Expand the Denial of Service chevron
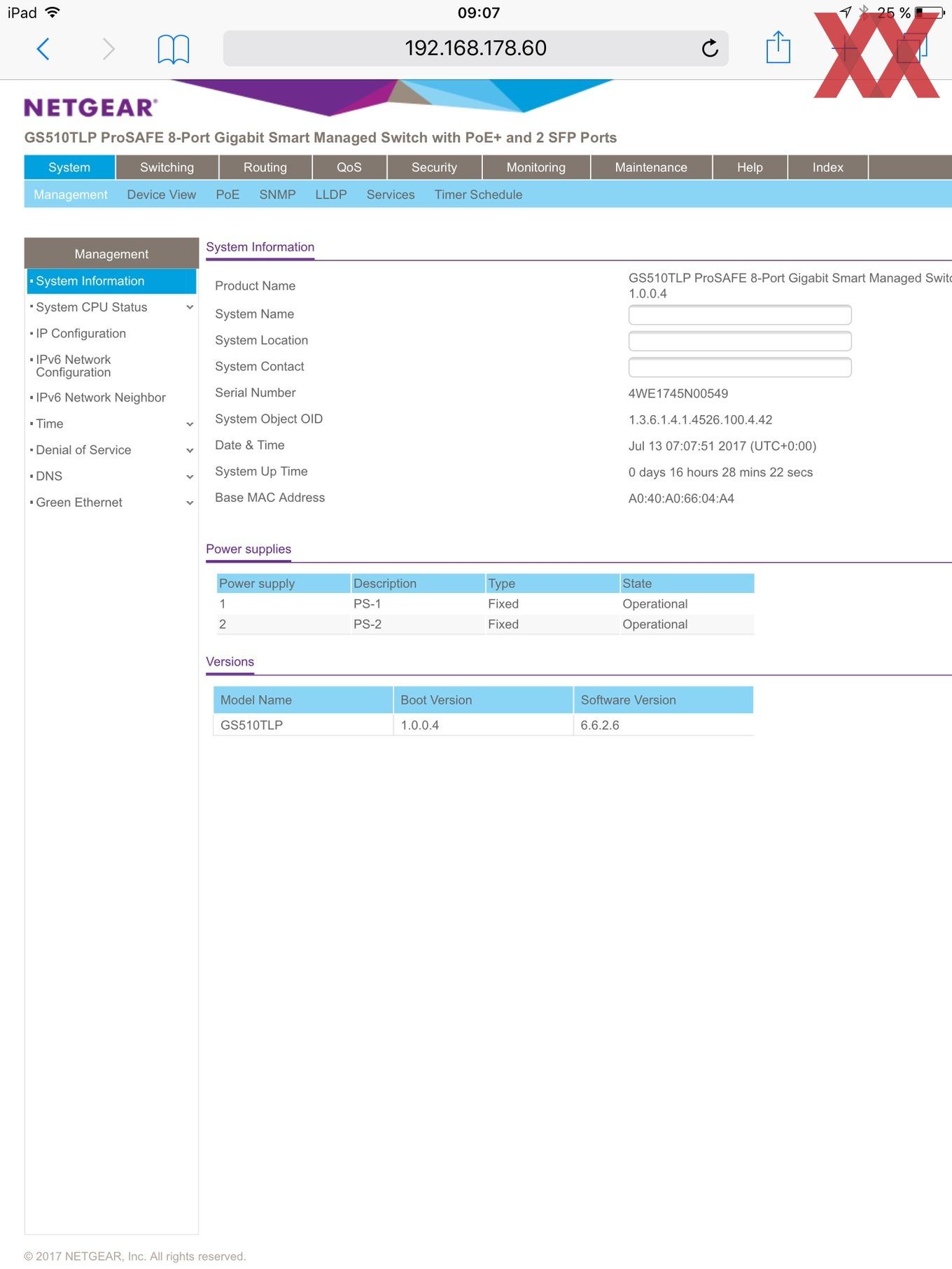Image resolution: width=952 pixels, height=1269 pixels. click(x=190, y=450)
